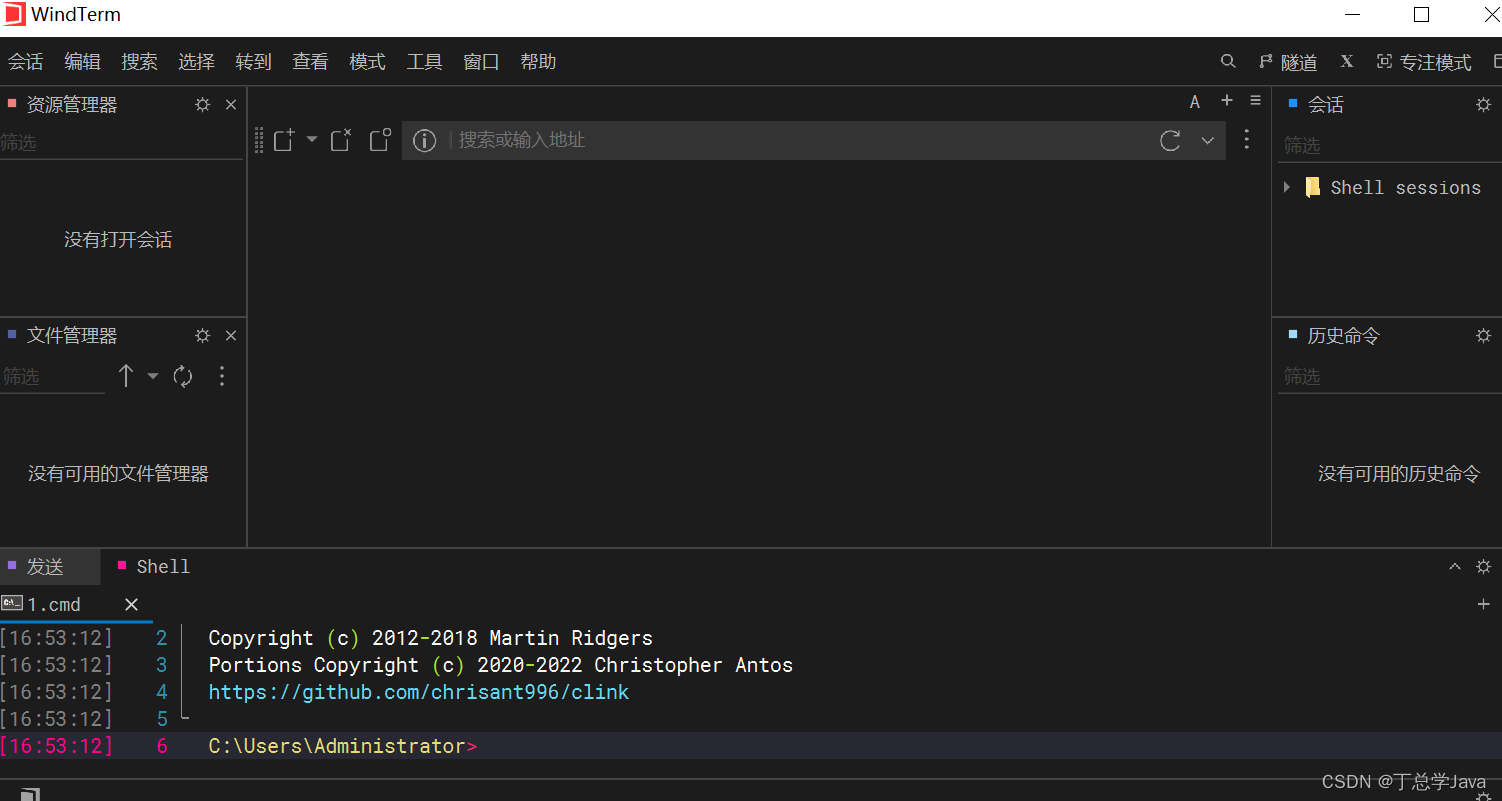This screenshot has height=801, width=1502.
Task: Close the 资源管理器 panel
Action: [x=231, y=105]
